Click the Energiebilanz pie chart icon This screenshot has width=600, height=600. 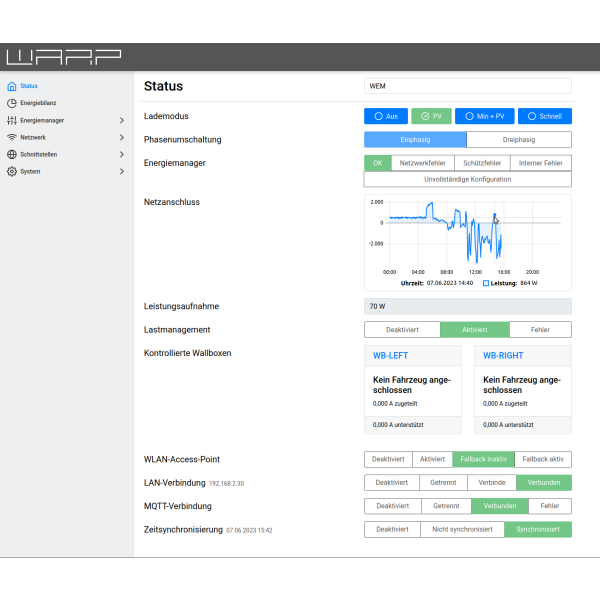click(x=12, y=103)
